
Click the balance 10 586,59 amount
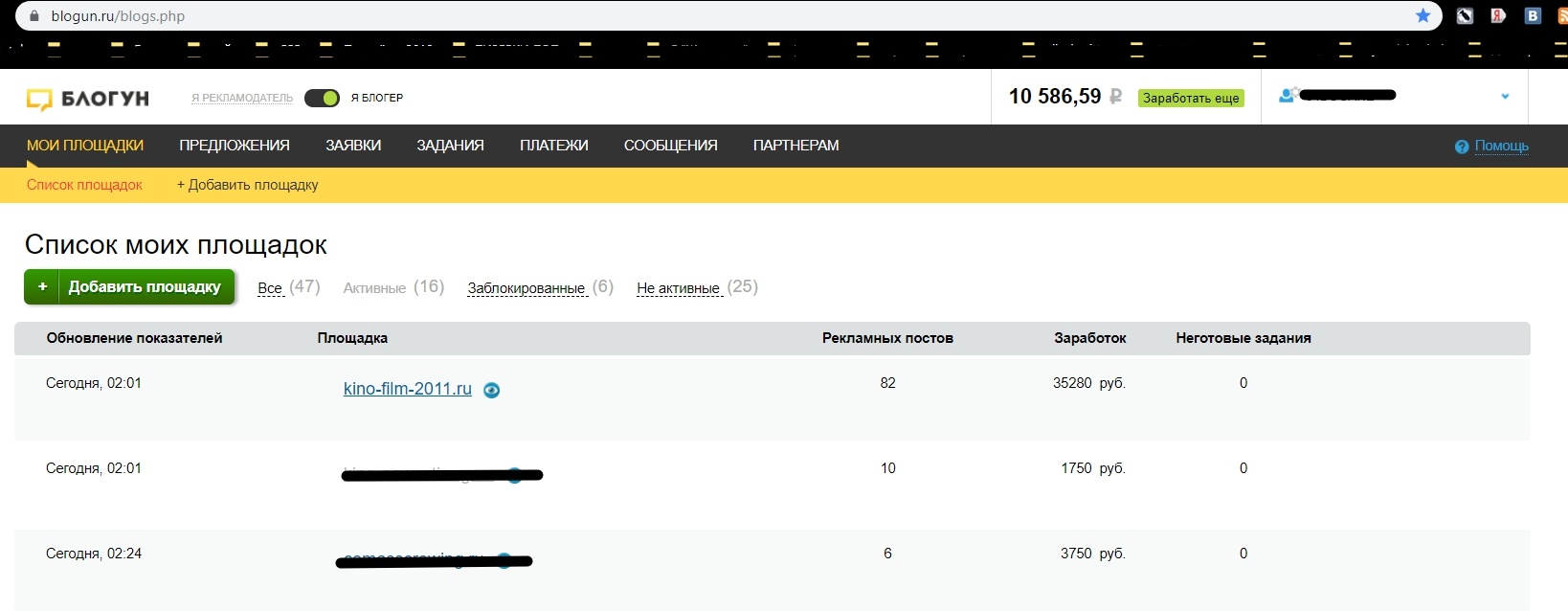coord(1055,97)
